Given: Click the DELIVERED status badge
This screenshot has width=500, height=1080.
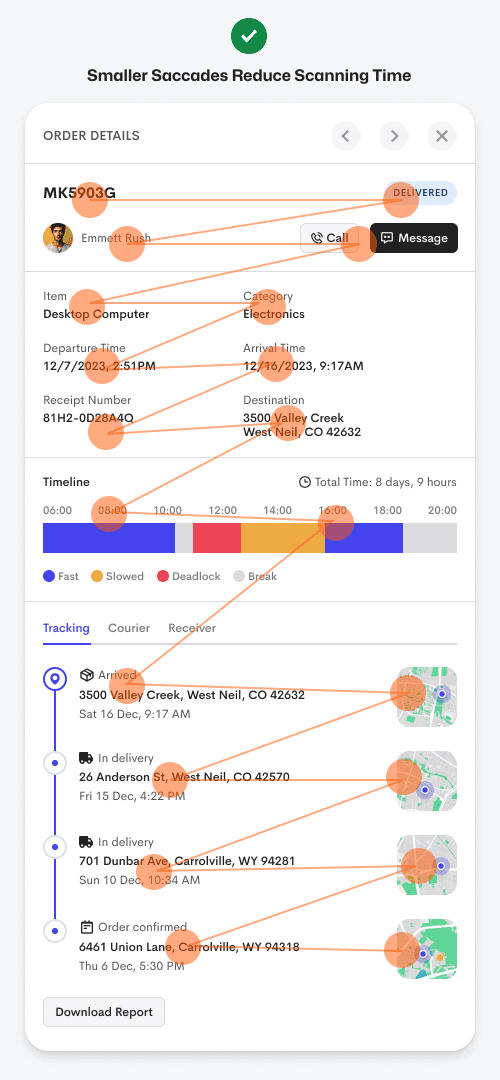Looking at the screenshot, I should (x=420, y=193).
